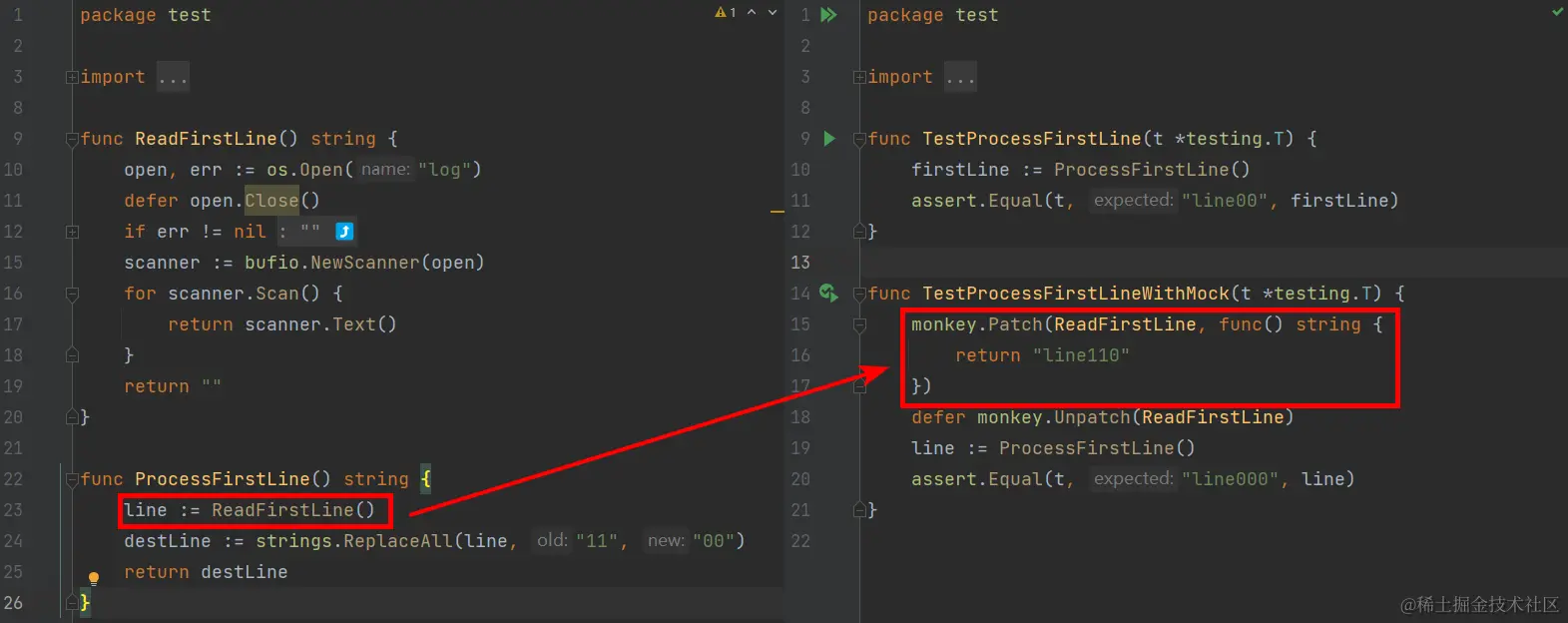Click the folded "" placeholder after nil
Viewport: 1568px width, 623px height.
310,232
